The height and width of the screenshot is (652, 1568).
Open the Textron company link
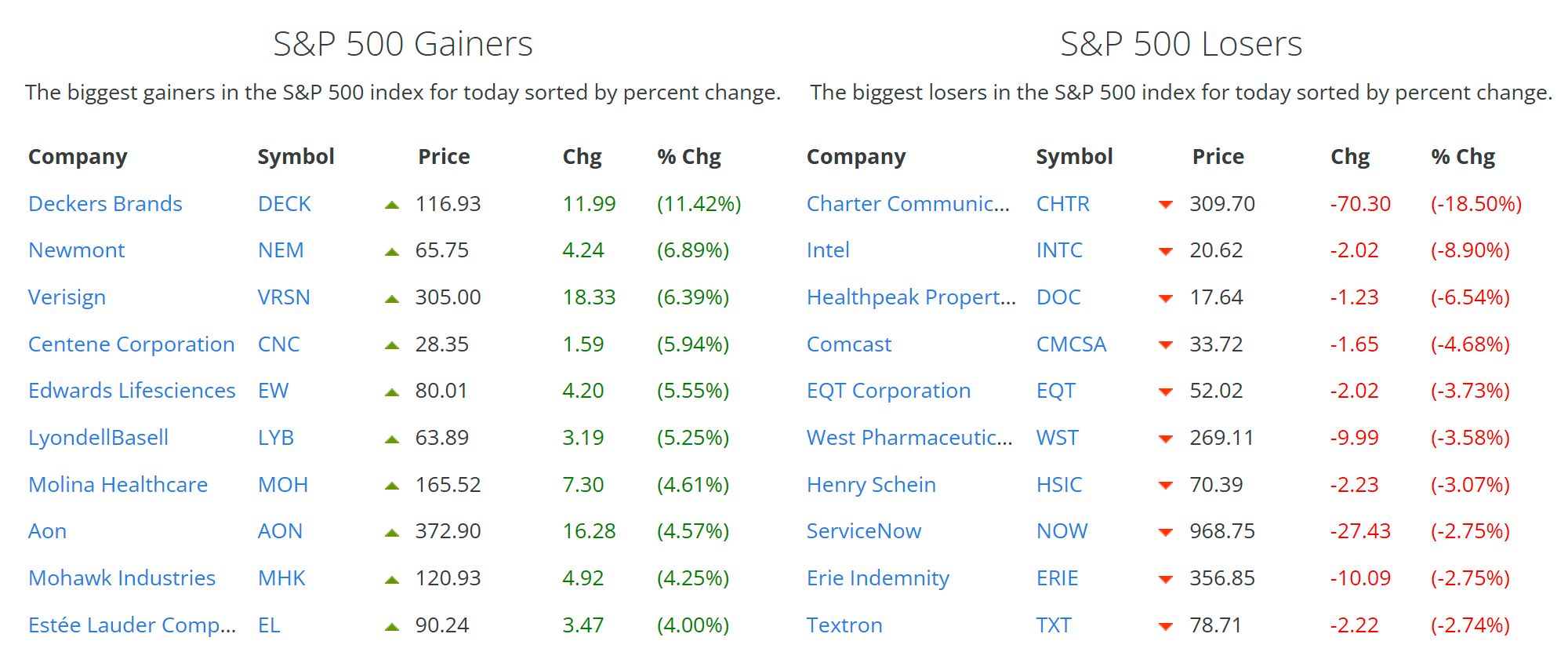844,625
